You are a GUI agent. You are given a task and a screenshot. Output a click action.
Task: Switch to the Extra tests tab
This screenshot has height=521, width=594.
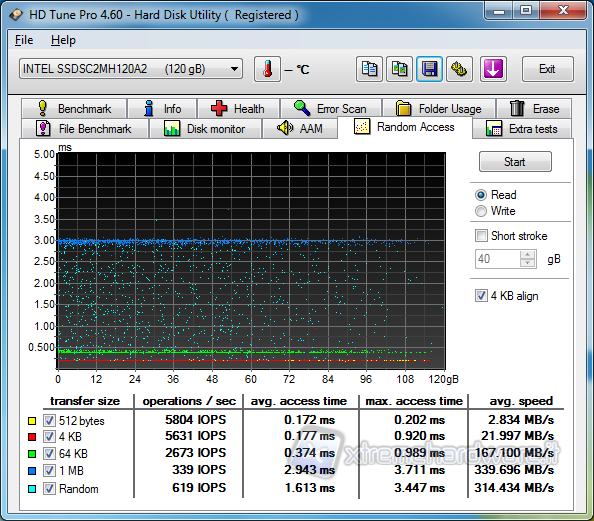point(522,129)
